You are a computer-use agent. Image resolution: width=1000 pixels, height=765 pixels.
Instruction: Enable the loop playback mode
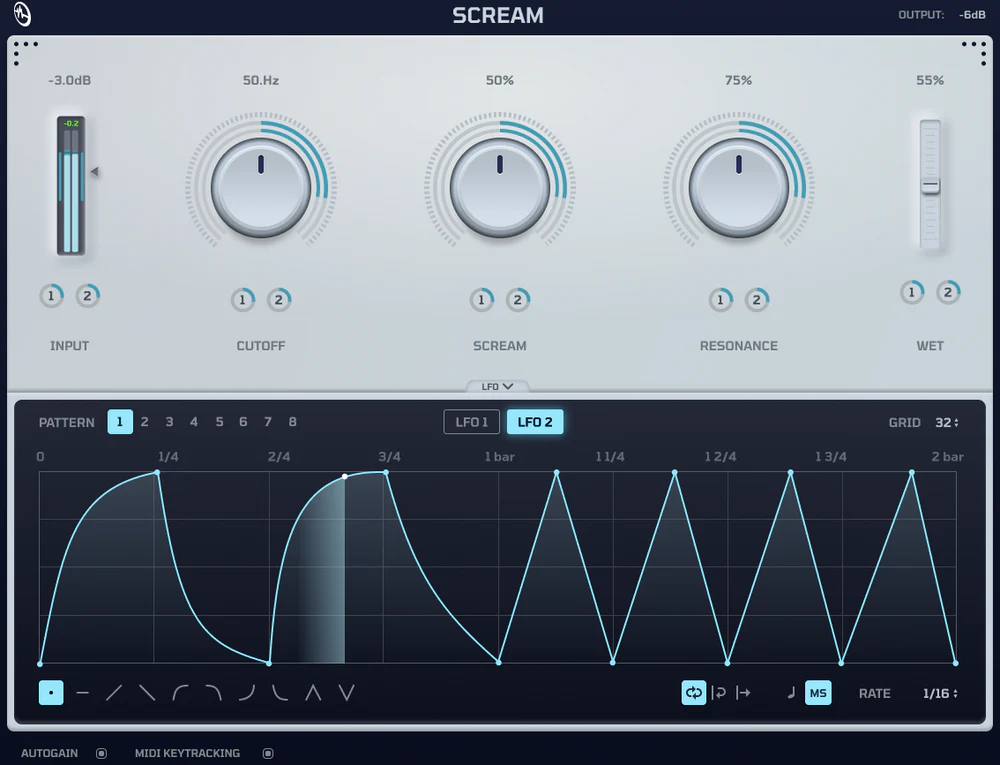click(x=694, y=692)
